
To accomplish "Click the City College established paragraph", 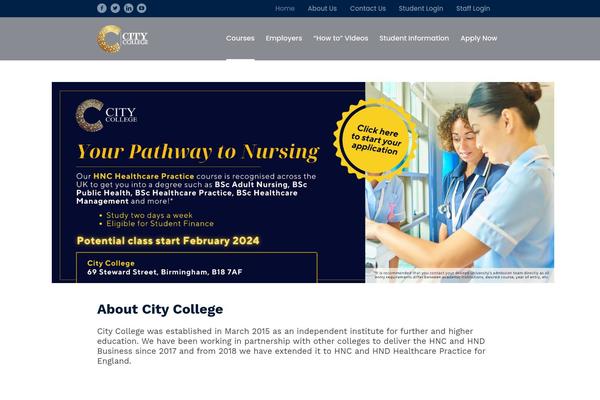I will [291, 346].
